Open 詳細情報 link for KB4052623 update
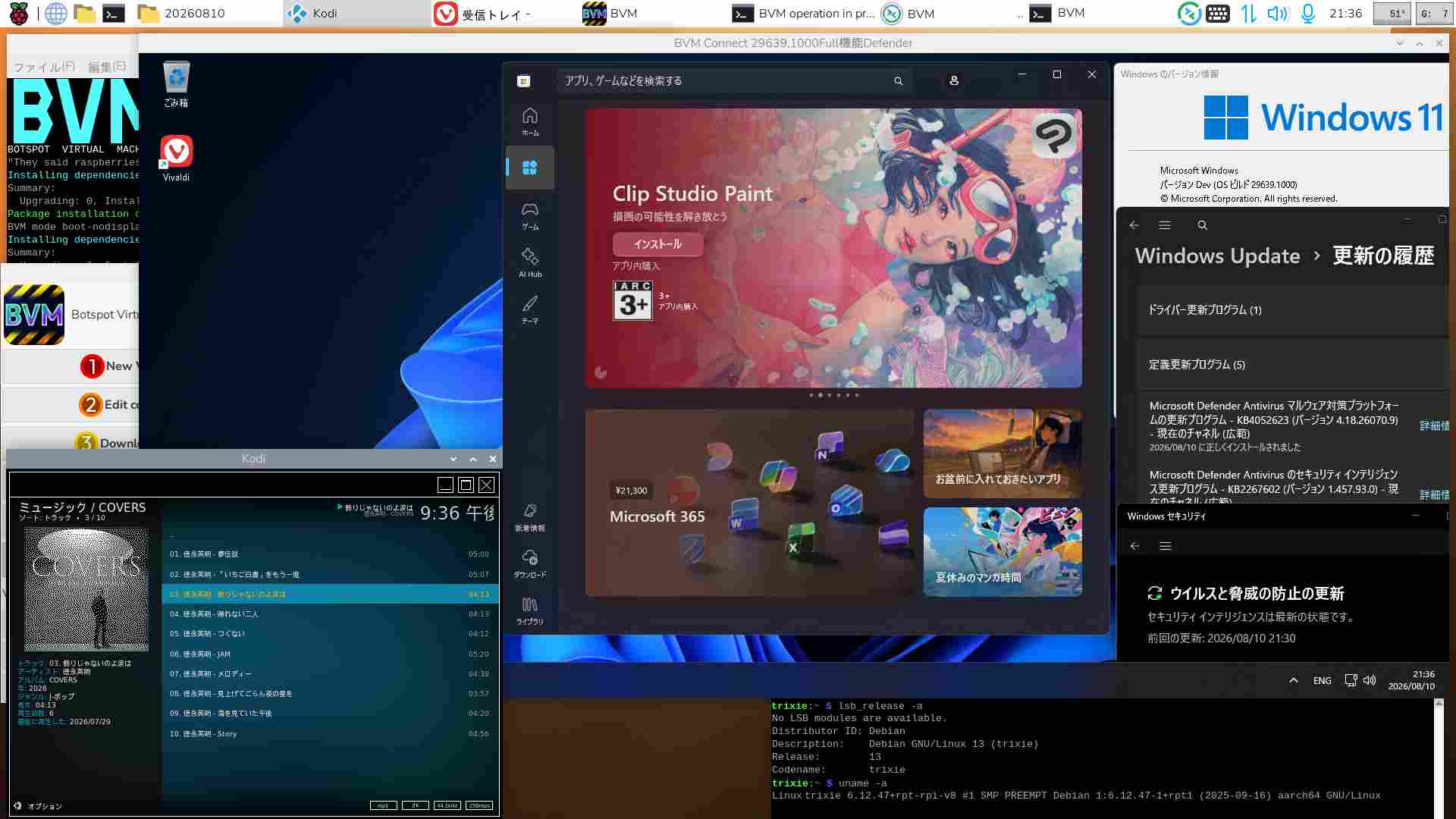The height and width of the screenshot is (819, 1456). (x=1434, y=425)
